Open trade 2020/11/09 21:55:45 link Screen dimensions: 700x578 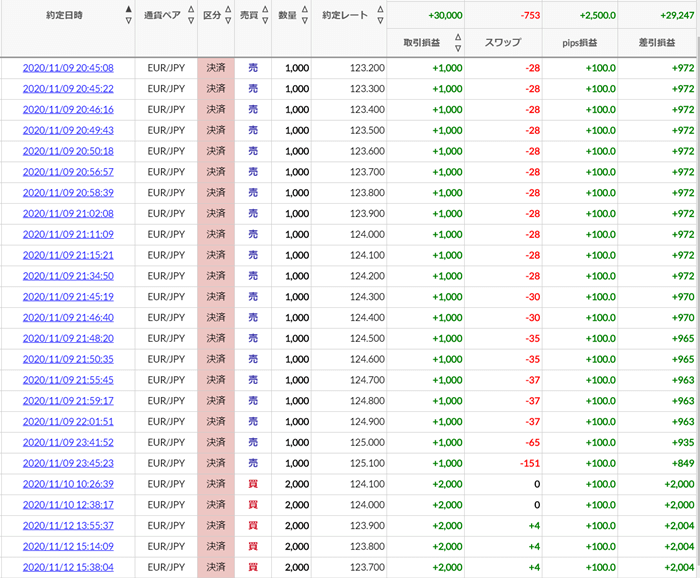pyautogui.click(x=68, y=380)
